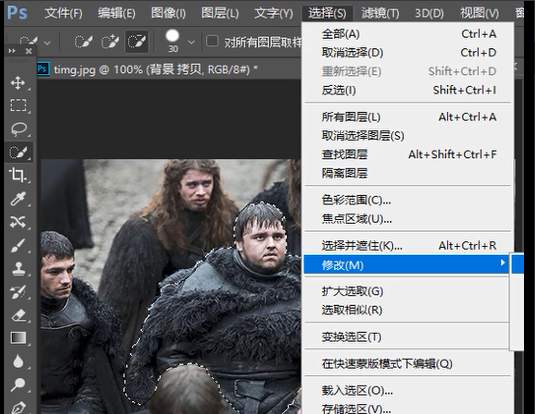Viewport: 535px width, 414px height.
Task: Select the Pen tool
Action: 18,407
